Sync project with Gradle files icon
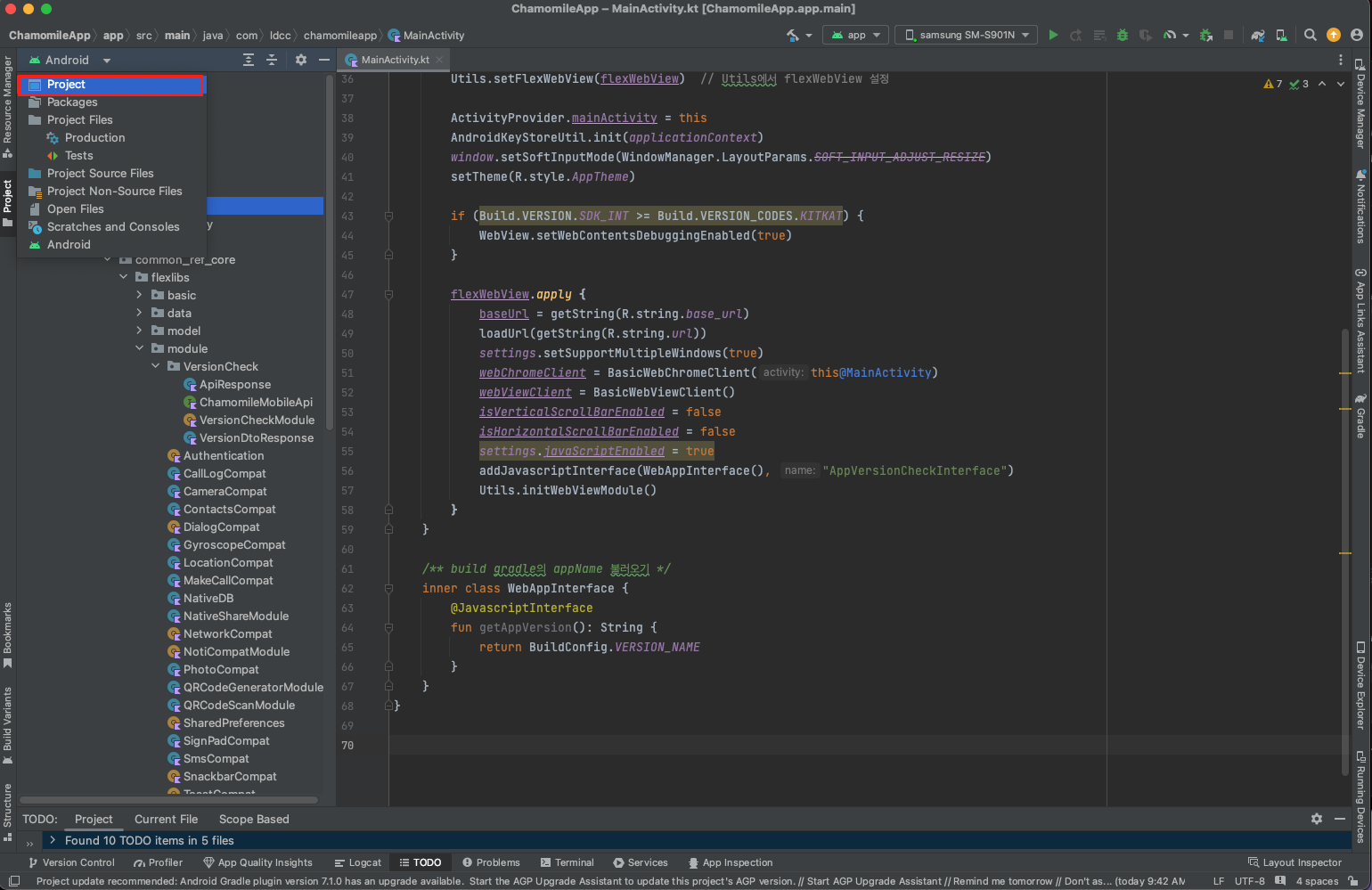Viewport: 1372px width, 890px height. click(x=1258, y=35)
